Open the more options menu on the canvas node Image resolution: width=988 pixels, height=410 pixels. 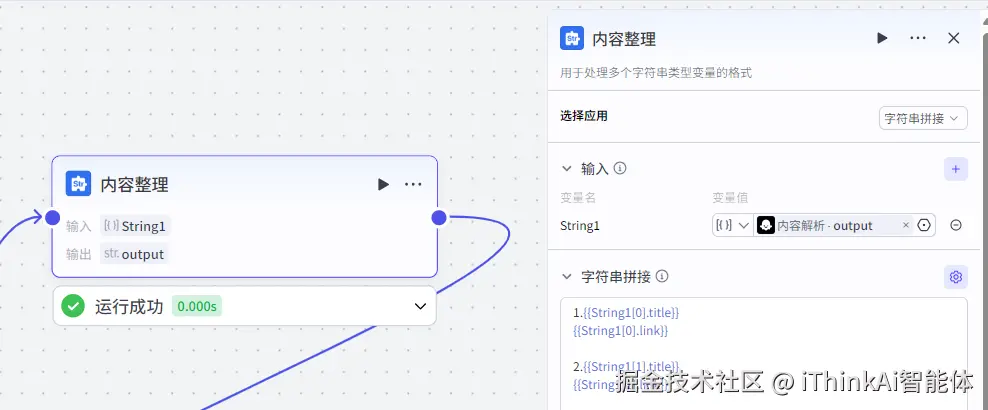click(x=413, y=184)
